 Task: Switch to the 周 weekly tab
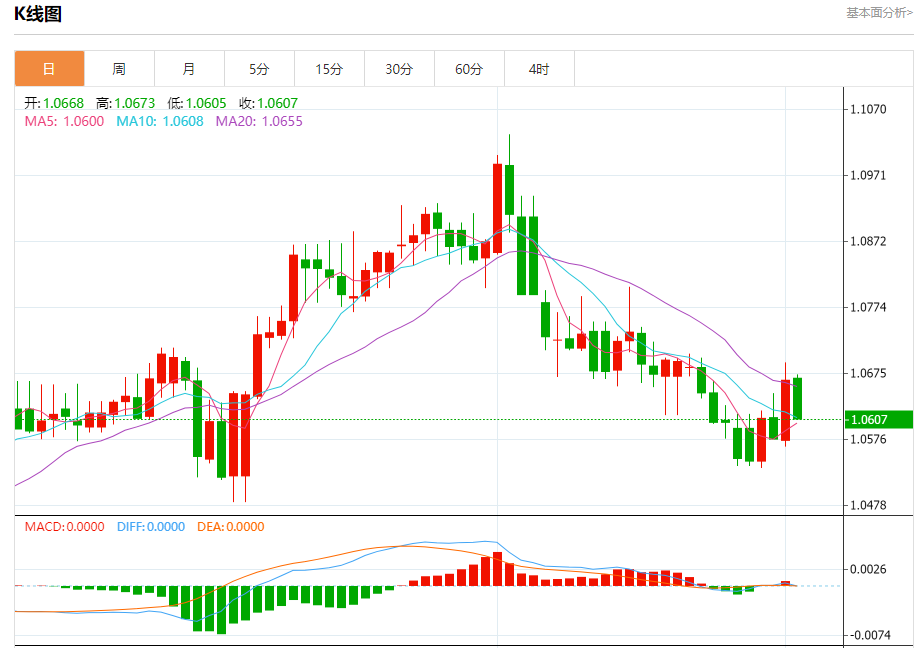pyautogui.click(x=119, y=69)
